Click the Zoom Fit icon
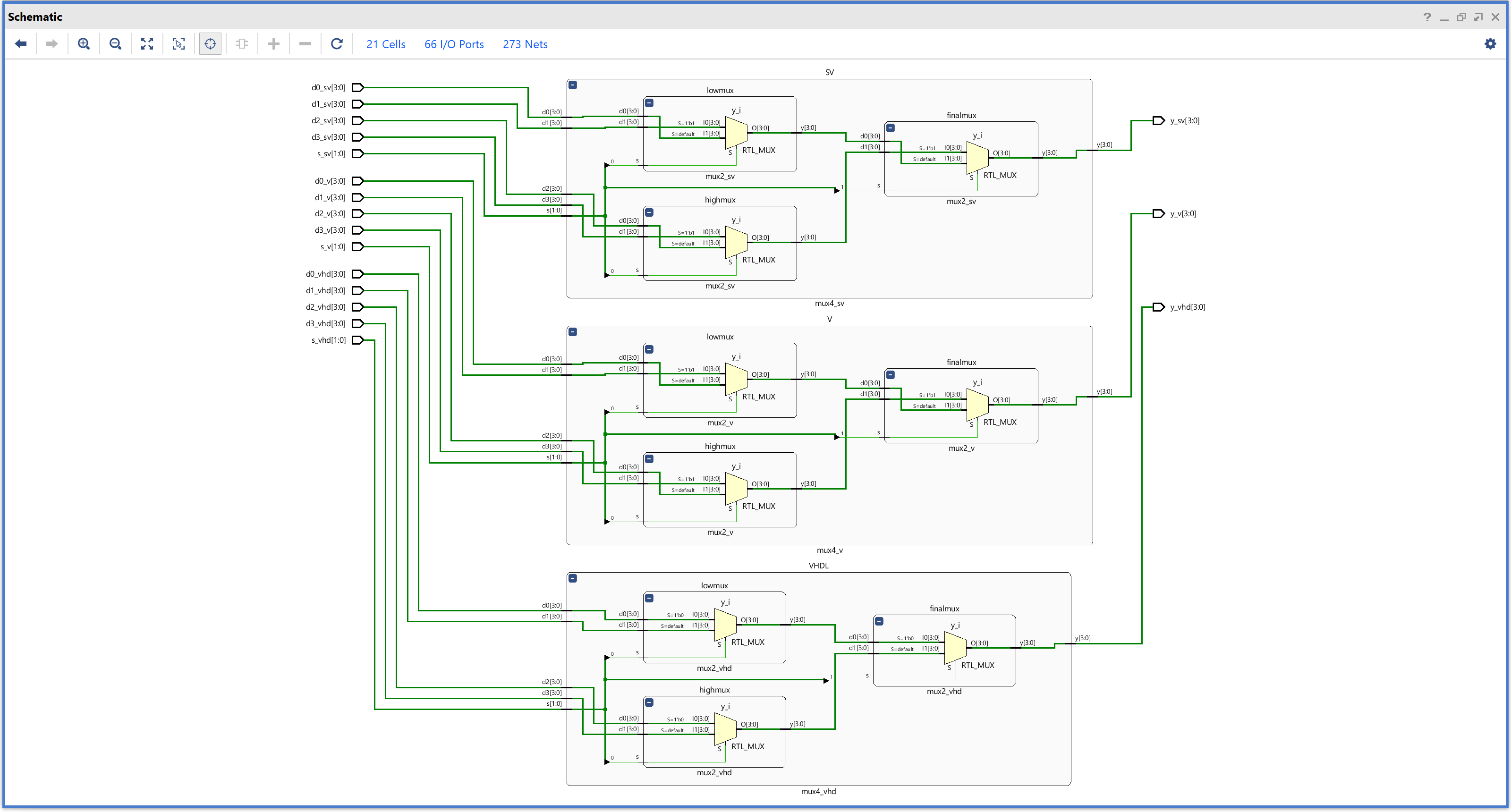The height and width of the screenshot is (812, 1511). [147, 43]
